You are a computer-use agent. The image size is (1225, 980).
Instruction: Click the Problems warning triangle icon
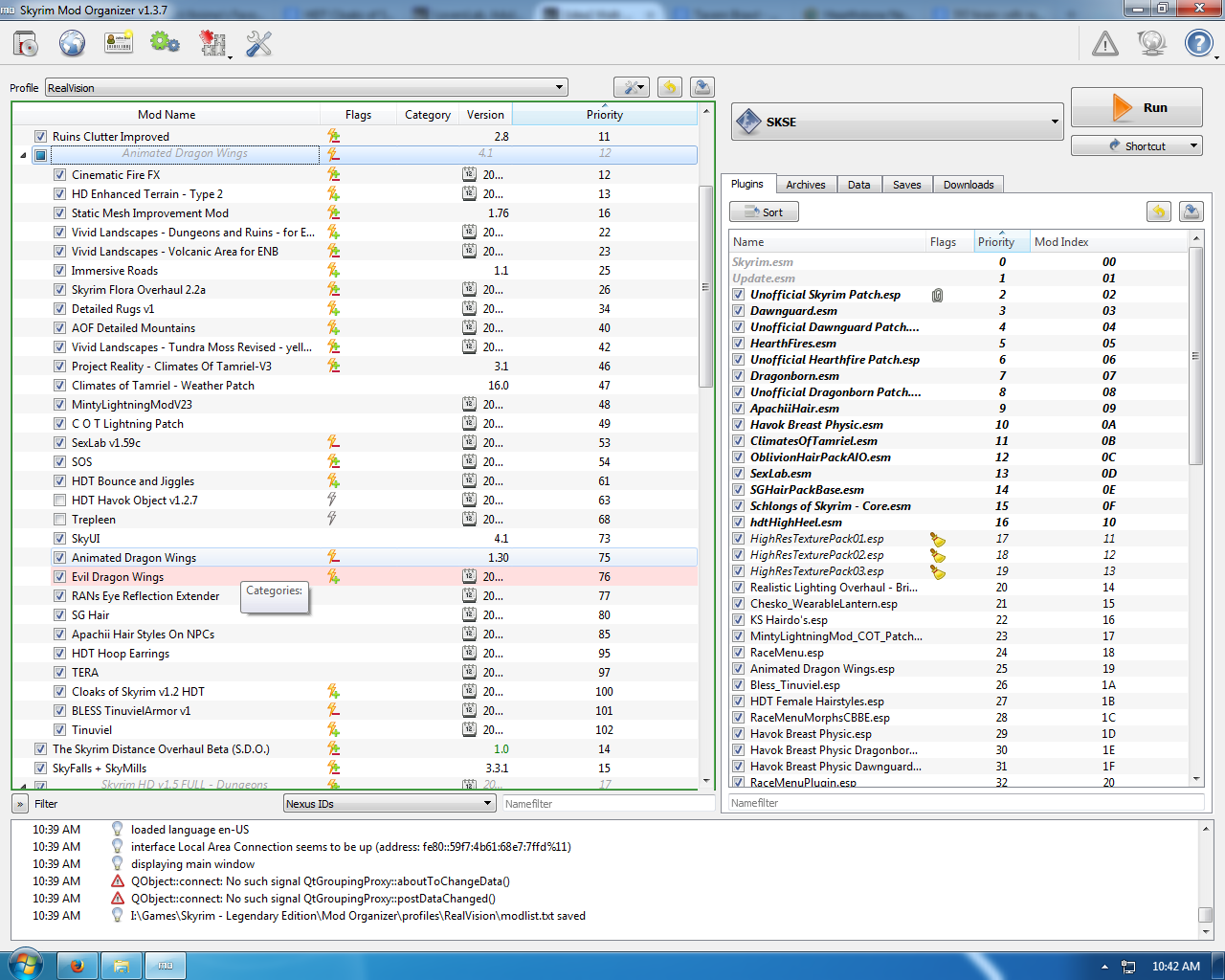(1105, 44)
